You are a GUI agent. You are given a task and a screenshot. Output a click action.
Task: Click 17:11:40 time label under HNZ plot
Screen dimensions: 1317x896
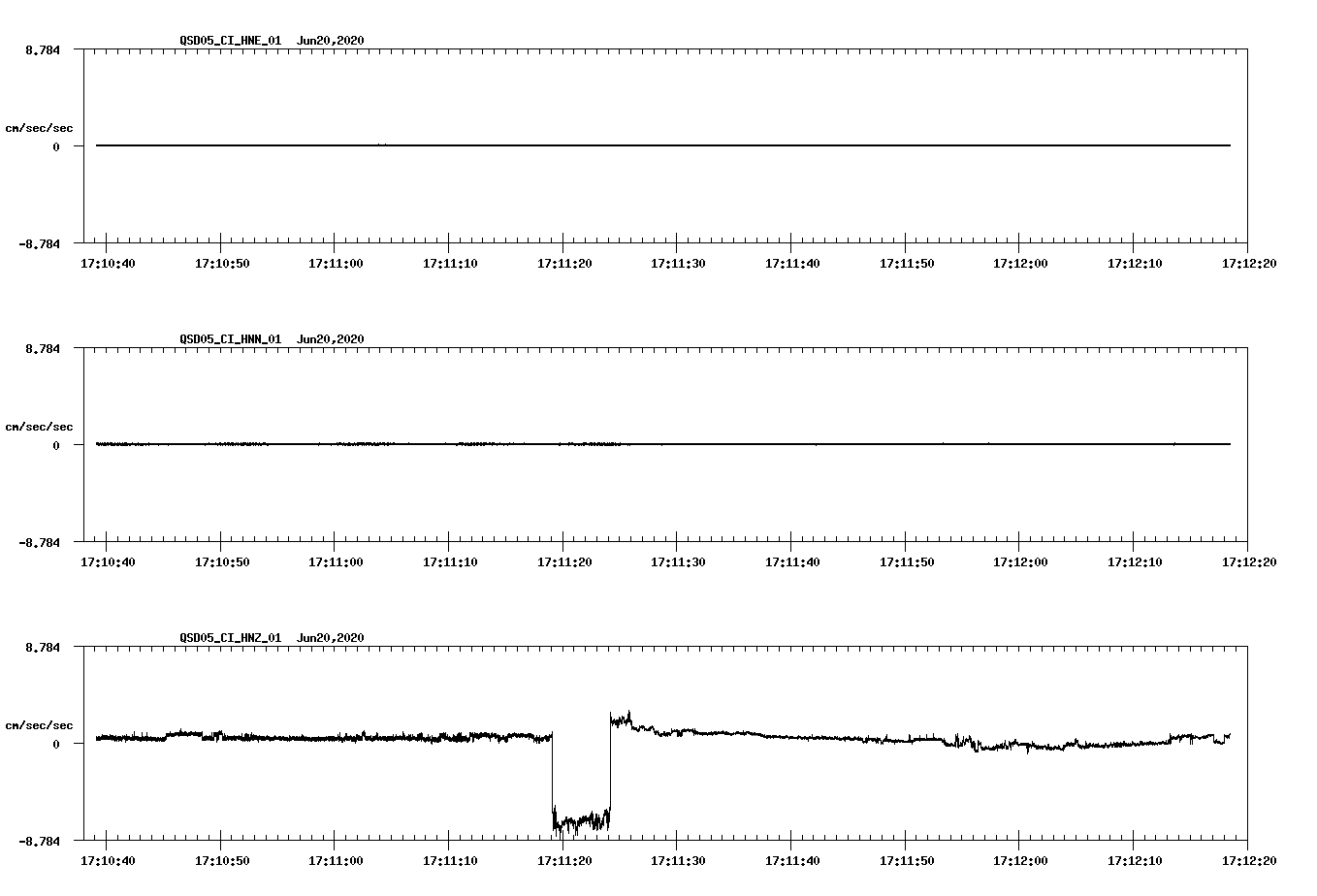pos(792,860)
